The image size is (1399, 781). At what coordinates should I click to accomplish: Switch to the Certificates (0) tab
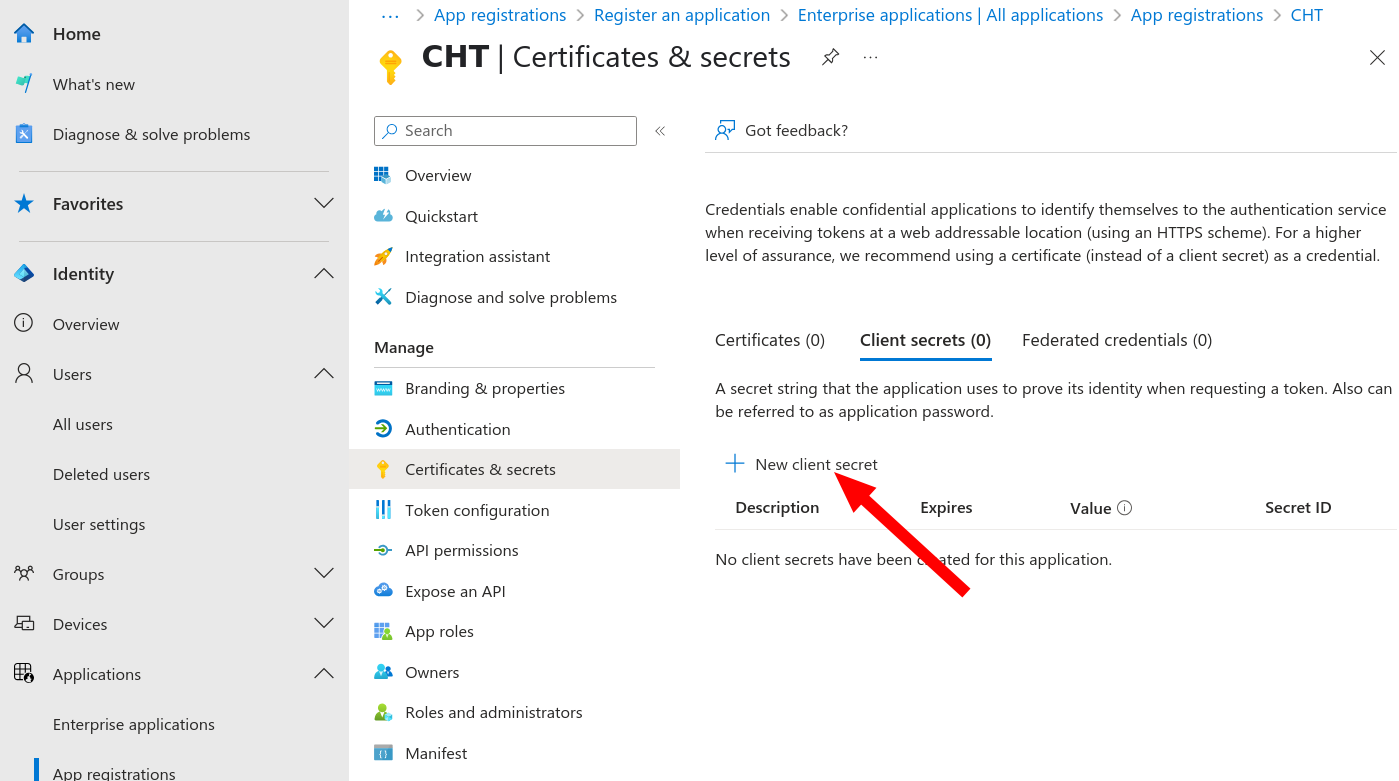770,340
